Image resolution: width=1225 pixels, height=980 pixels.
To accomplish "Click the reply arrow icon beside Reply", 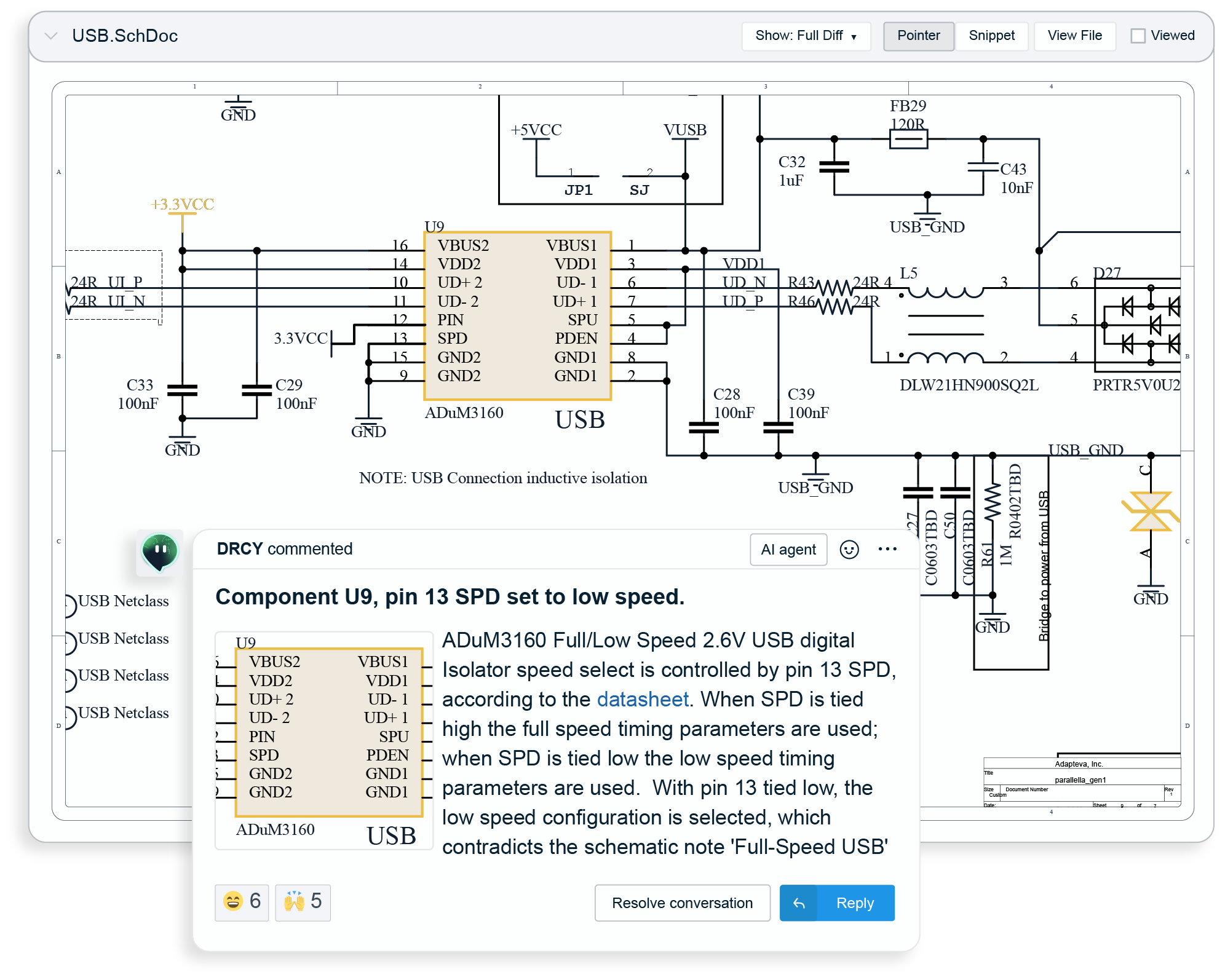I will point(798,903).
